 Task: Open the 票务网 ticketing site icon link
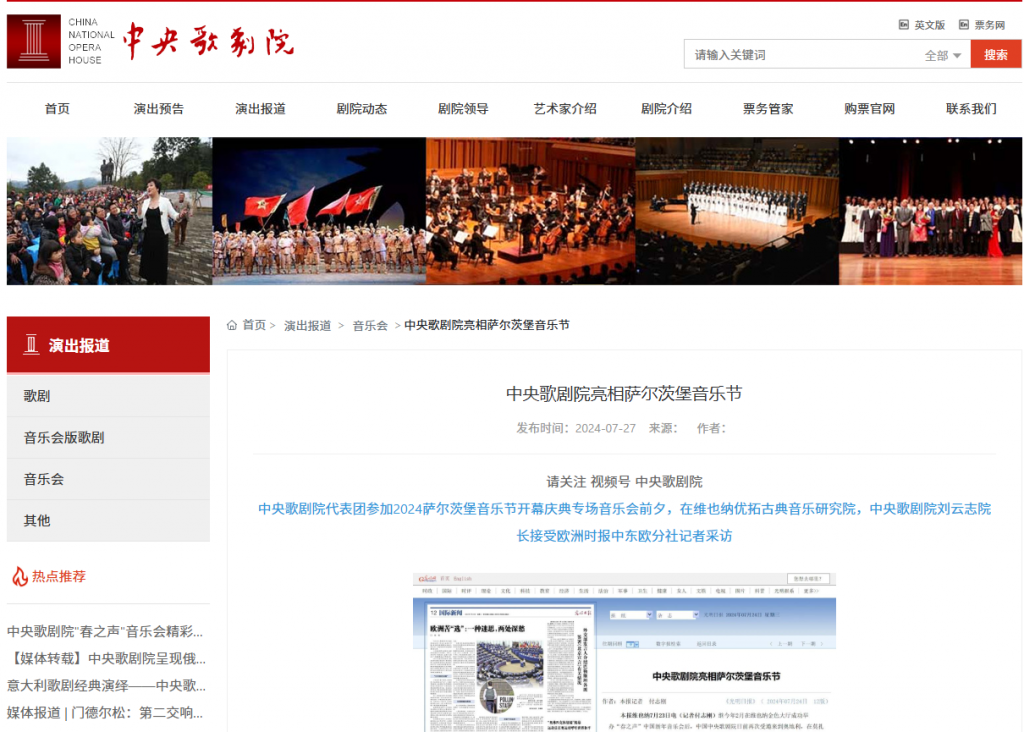pyautogui.click(x=964, y=25)
